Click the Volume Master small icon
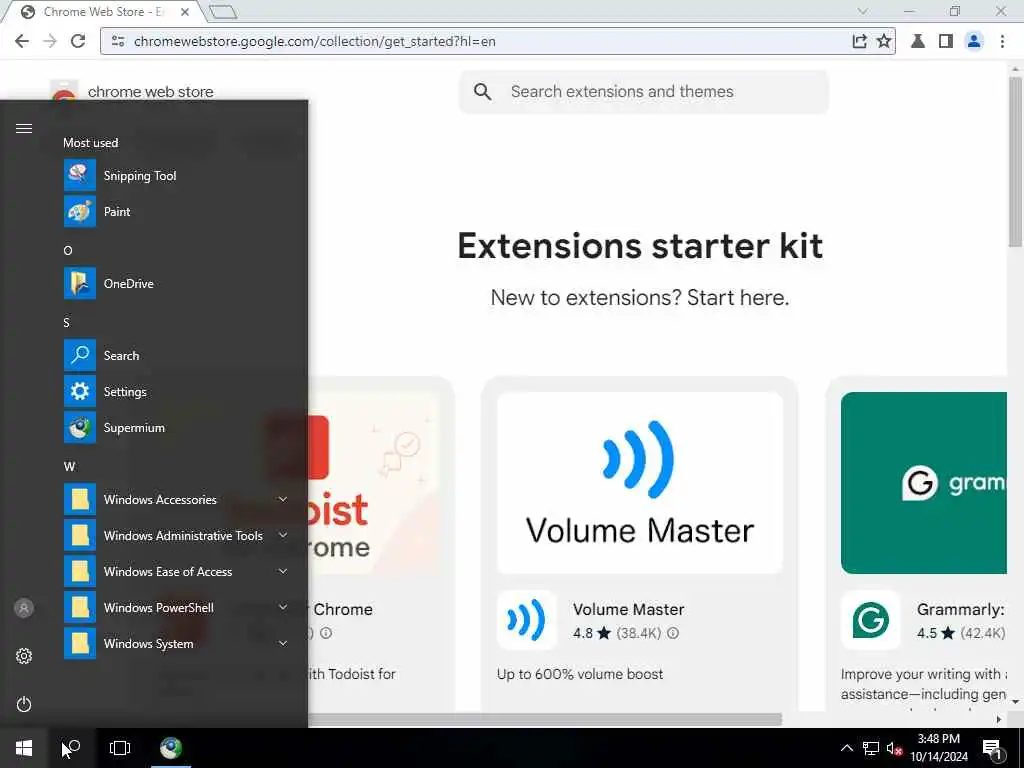 [526, 620]
